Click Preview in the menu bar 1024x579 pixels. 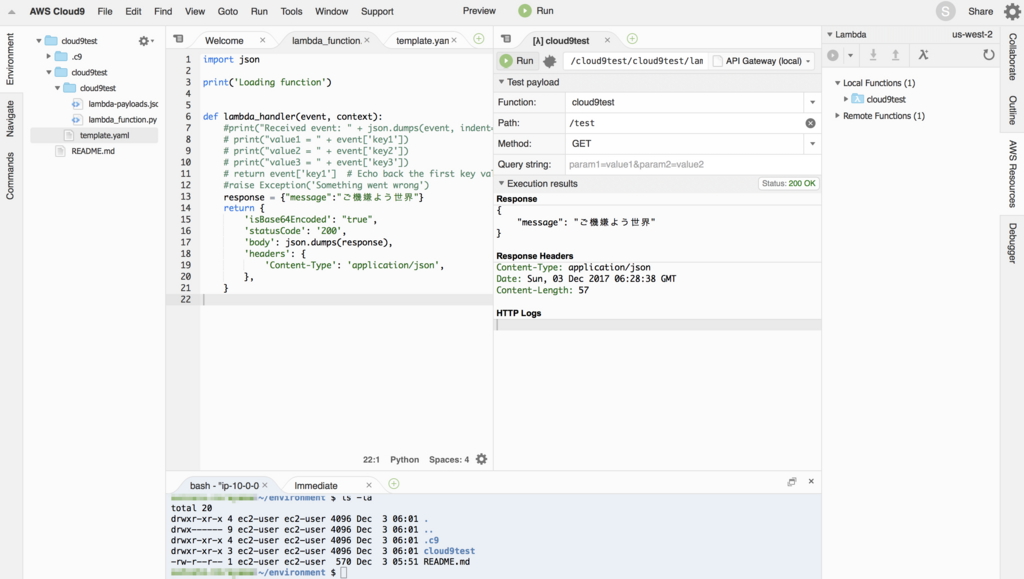pos(479,10)
